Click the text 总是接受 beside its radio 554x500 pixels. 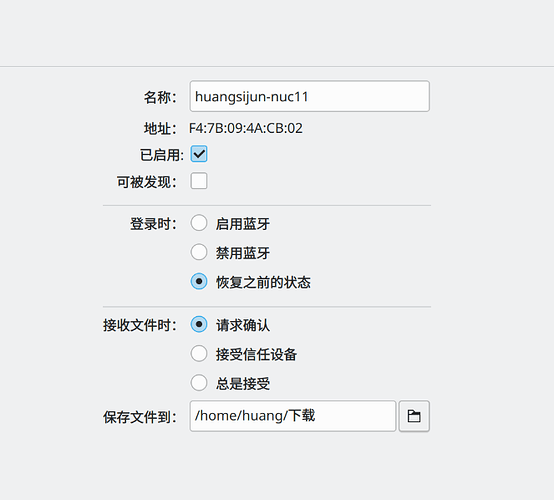243,384
